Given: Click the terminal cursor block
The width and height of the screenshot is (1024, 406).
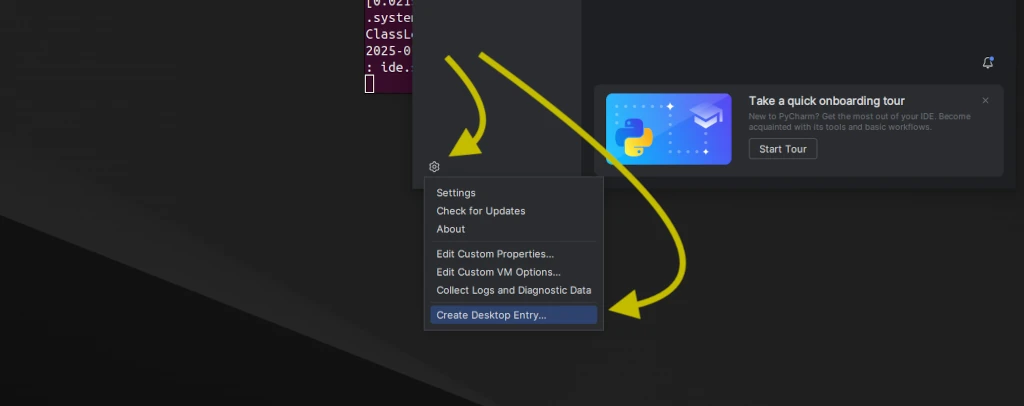Looking at the screenshot, I should click(x=370, y=84).
